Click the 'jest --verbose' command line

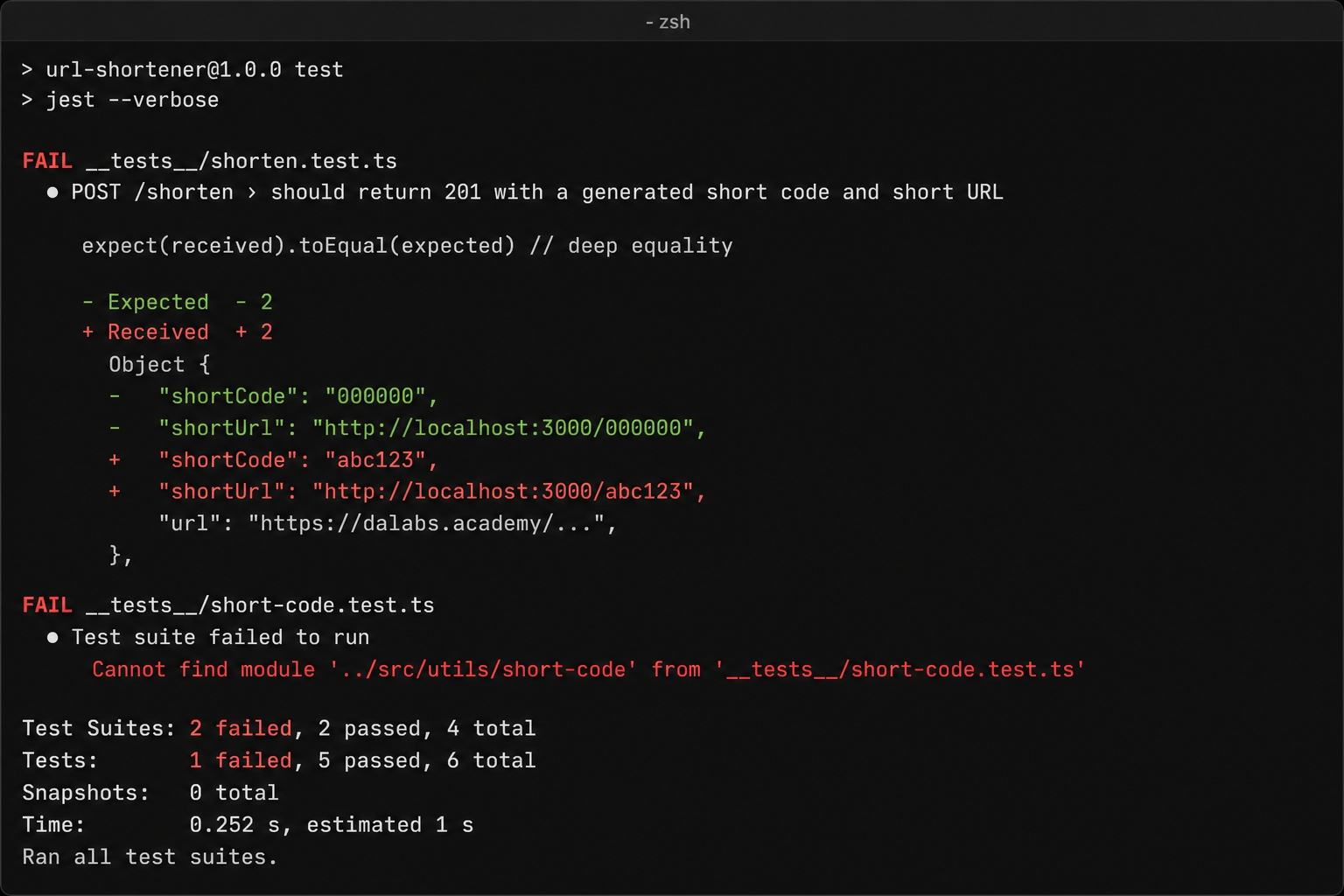pyautogui.click(x=121, y=100)
